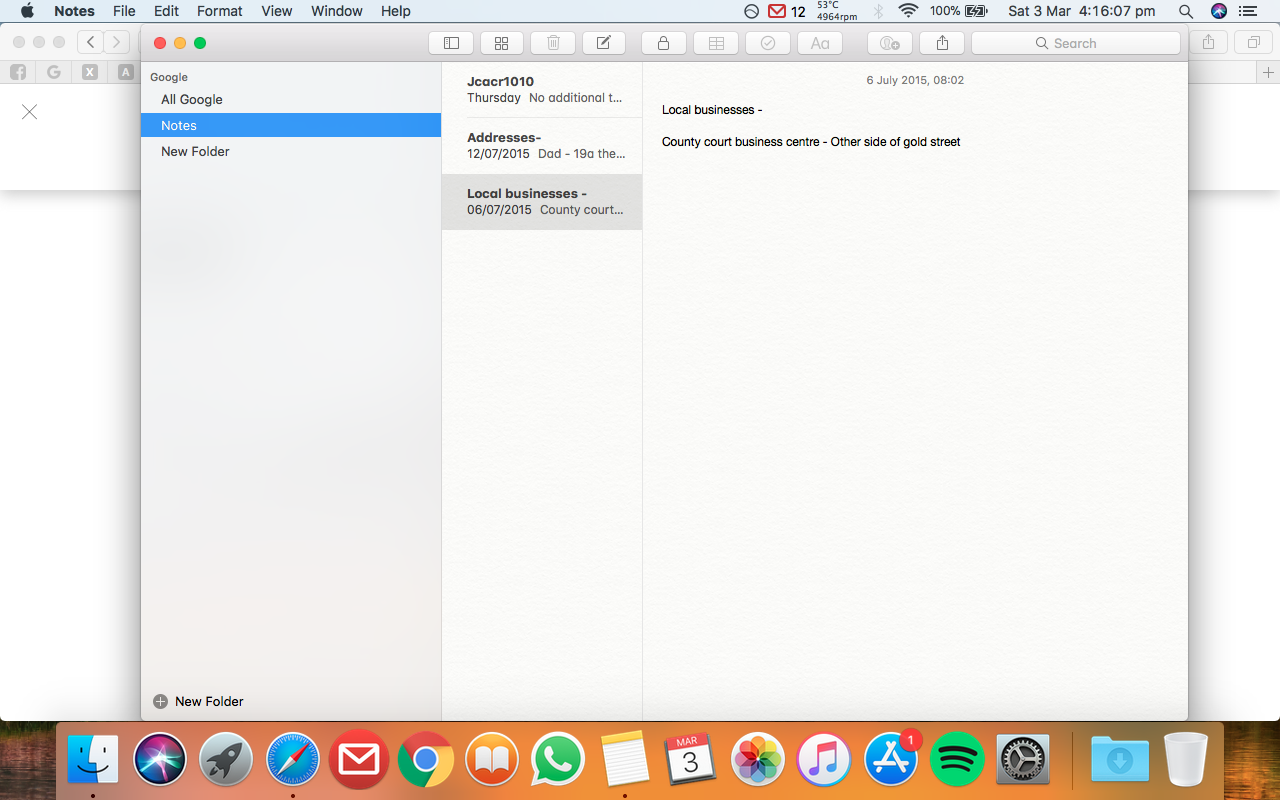Add people to this note button
The image size is (1280, 800).
pos(890,43)
